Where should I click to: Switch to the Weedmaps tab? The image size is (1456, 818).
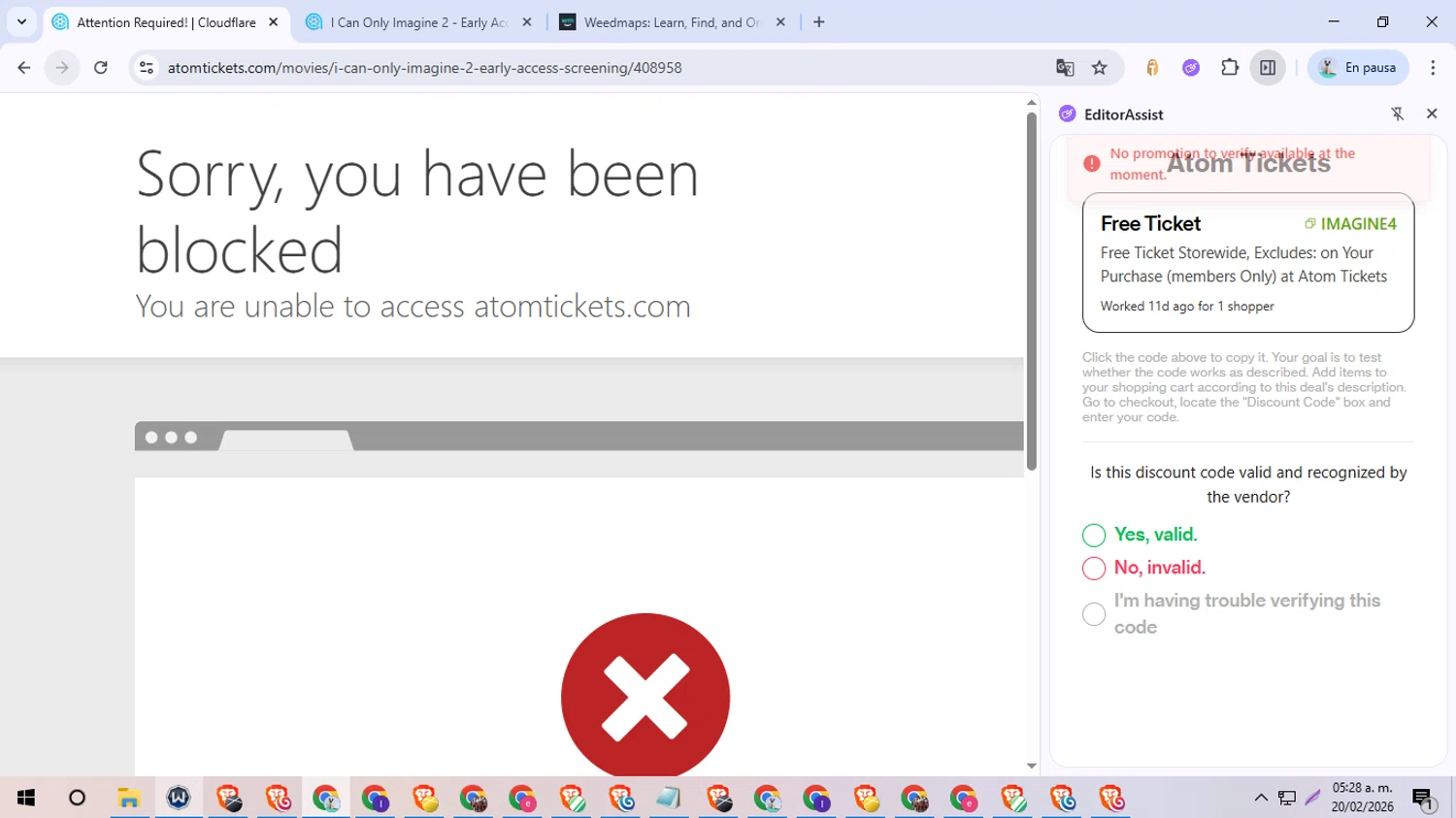[673, 22]
